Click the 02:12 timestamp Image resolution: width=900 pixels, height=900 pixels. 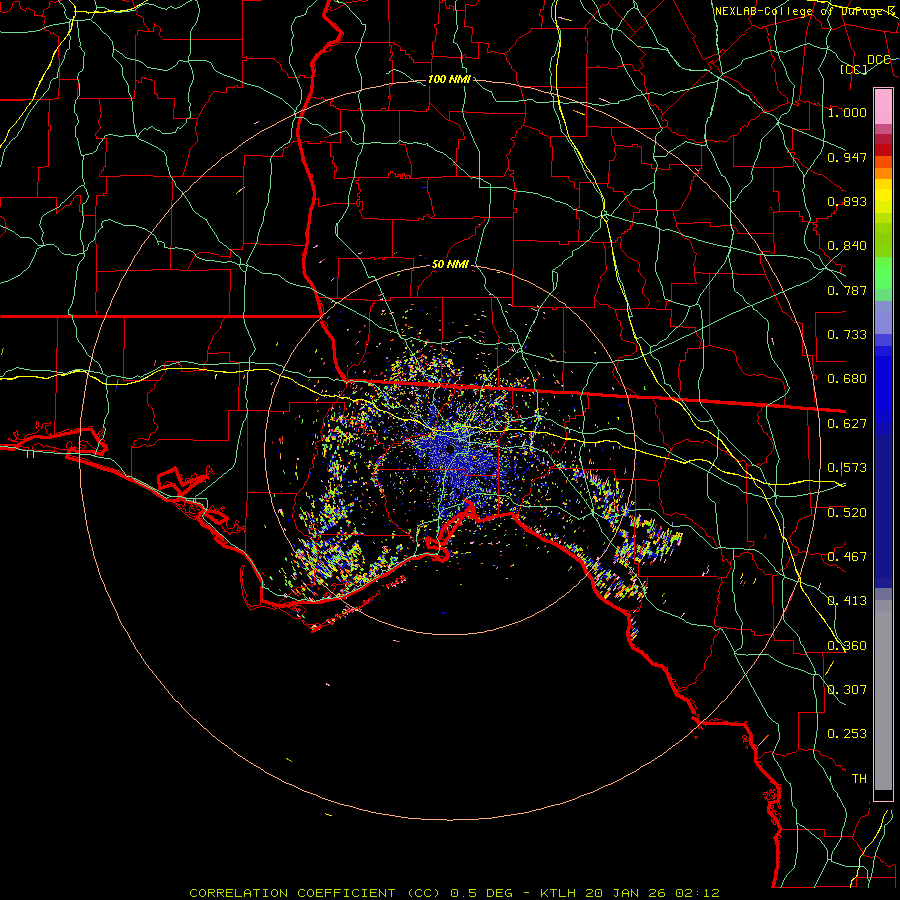(x=696, y=893)
